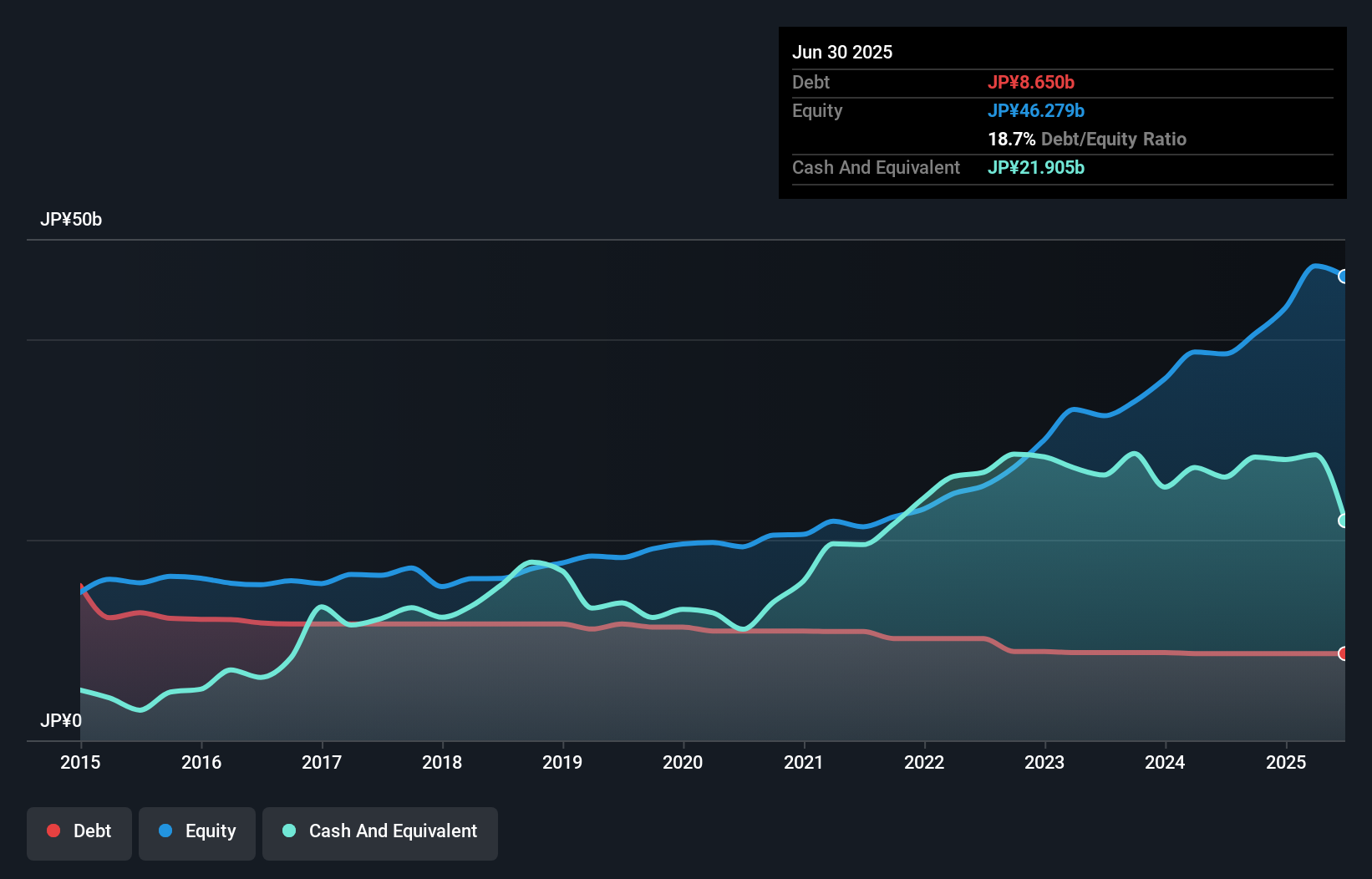
Task: Click the JP¥50b axis label
Action: [72, 220]
